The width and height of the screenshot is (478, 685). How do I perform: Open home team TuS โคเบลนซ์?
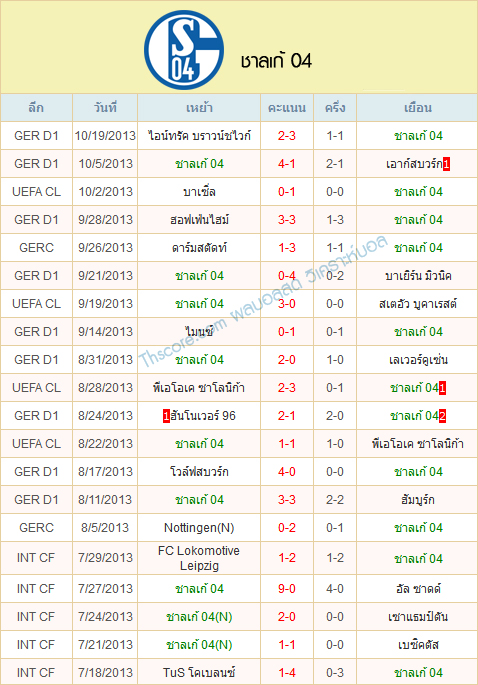coord(199,672)
